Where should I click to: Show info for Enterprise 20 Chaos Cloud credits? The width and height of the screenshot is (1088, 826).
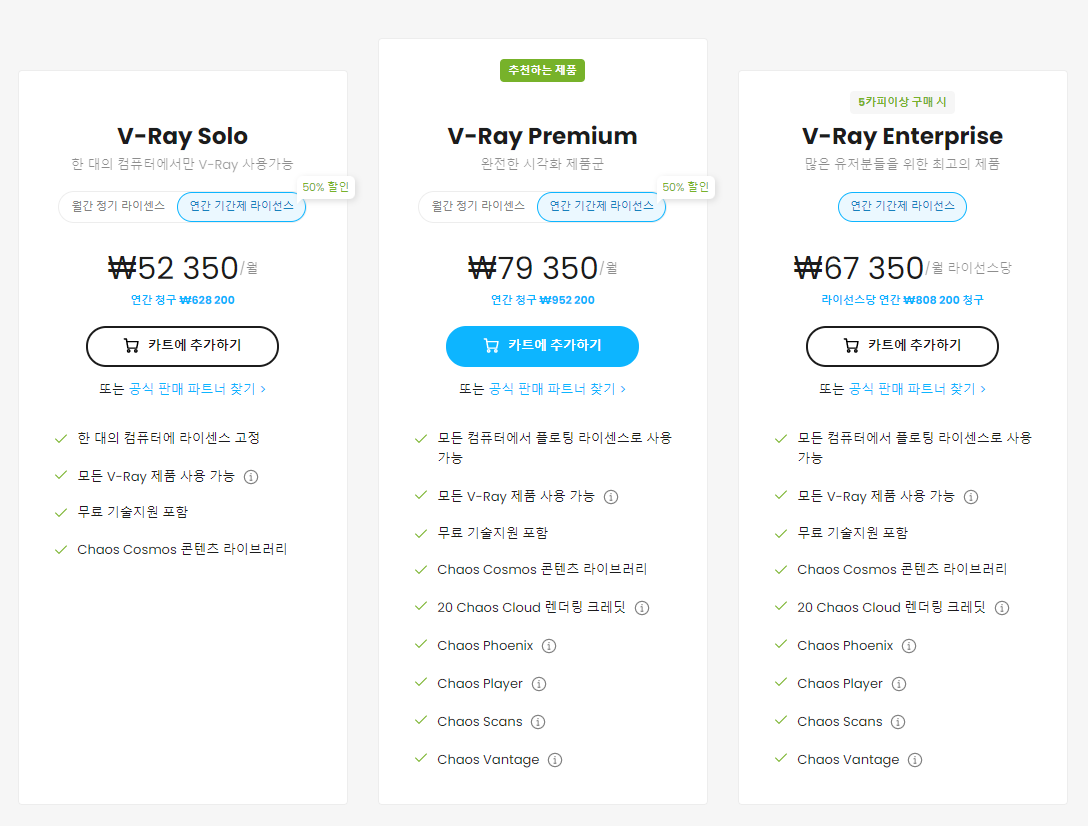coord(1002,608)
